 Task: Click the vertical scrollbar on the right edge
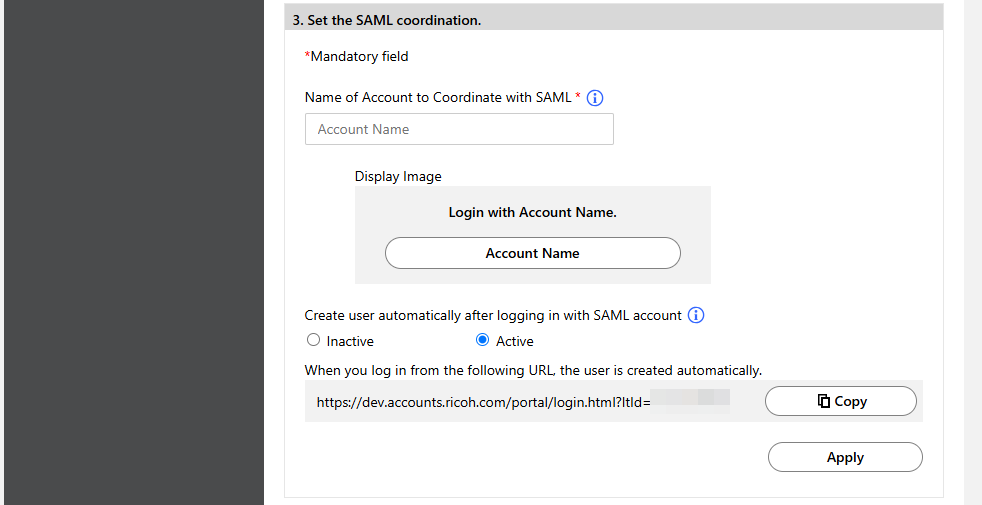[x=972, y=250]
